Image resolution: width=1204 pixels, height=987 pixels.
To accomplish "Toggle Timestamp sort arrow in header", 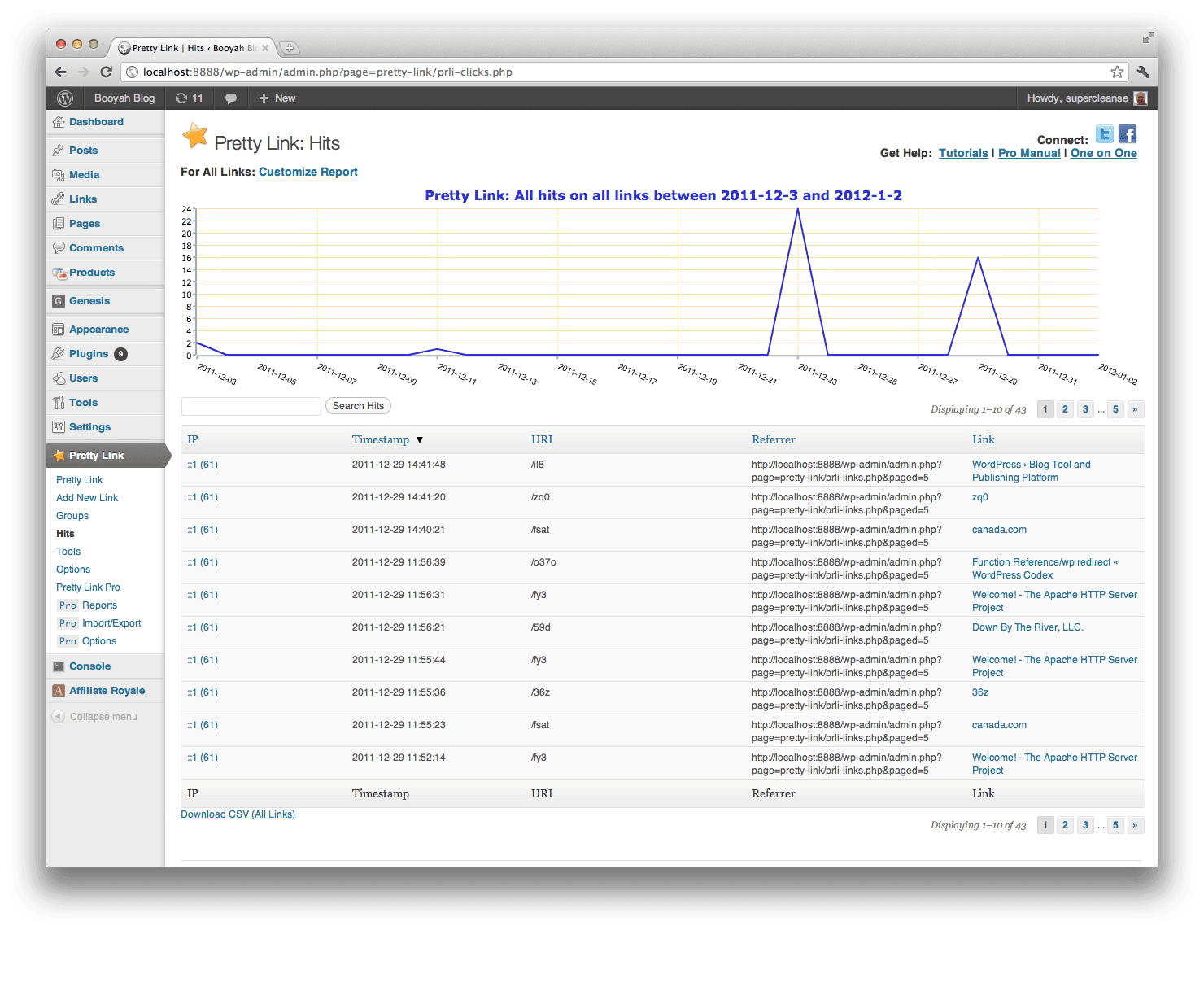I will tap(420, 440).
